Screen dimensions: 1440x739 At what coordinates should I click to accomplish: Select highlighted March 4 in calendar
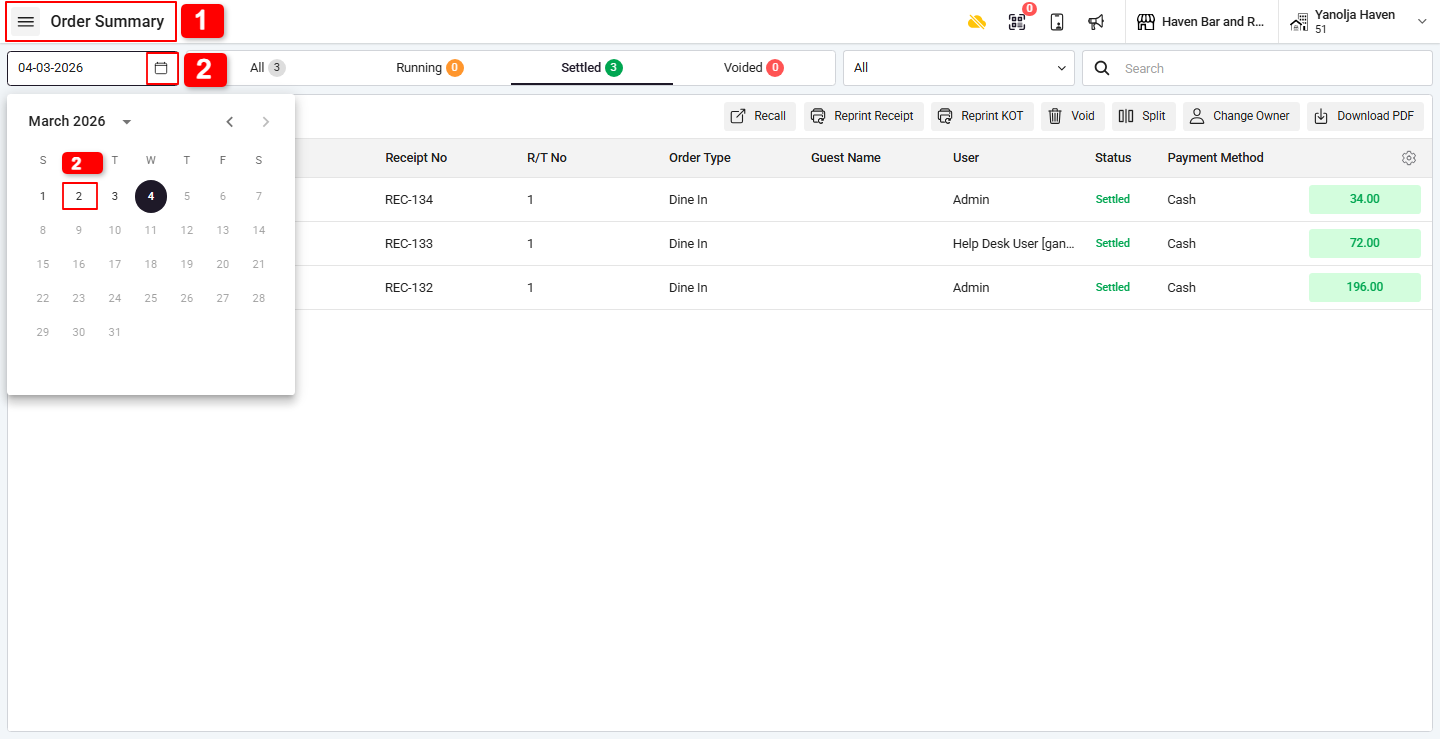(x=151, y=196)
